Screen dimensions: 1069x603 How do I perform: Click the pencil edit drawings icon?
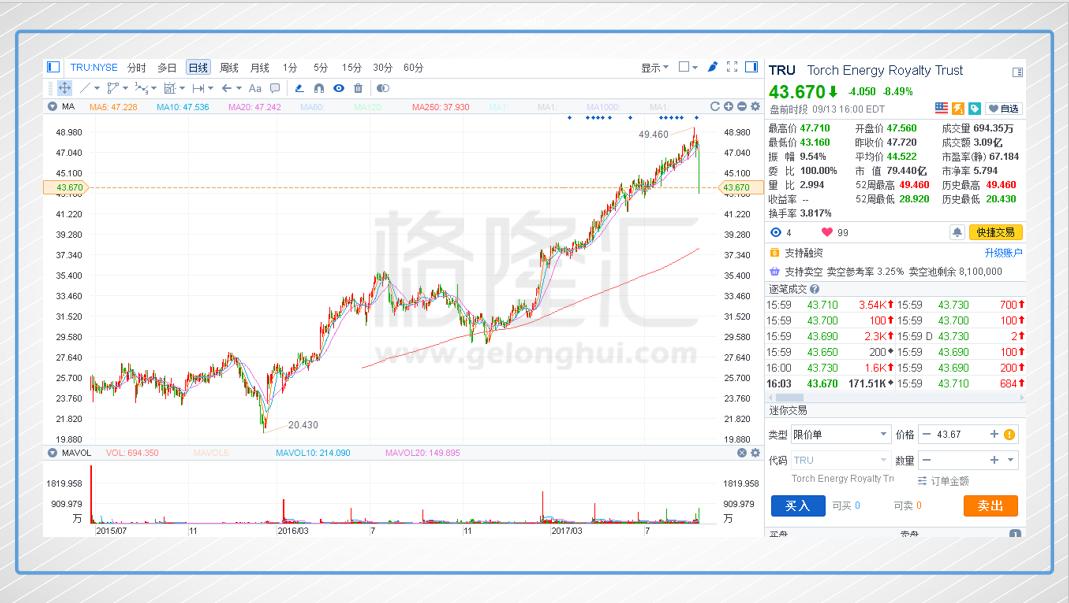pyautogui.click(x=299, y=88)
